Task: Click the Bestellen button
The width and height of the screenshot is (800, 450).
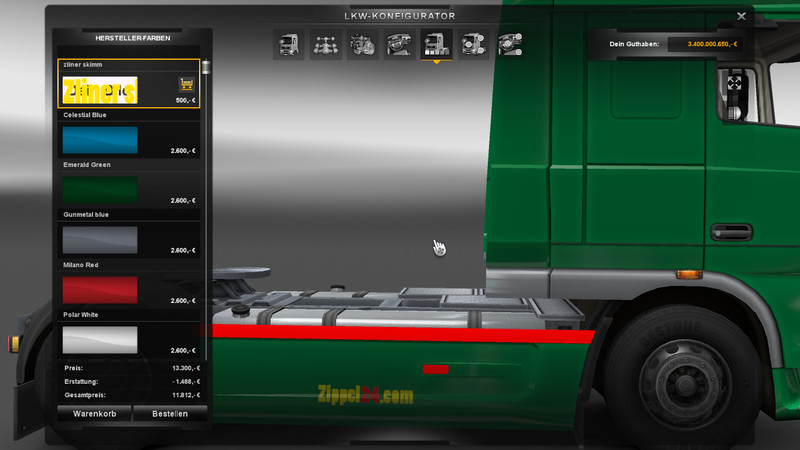Action: [170, 414]
